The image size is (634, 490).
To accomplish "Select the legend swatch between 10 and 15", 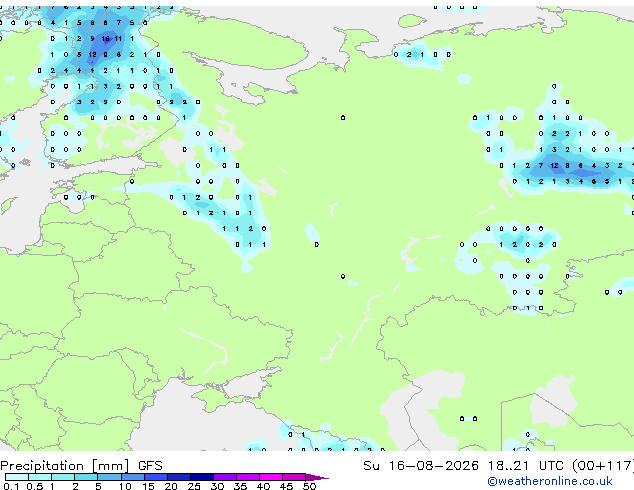I will (x=132, y=477).
